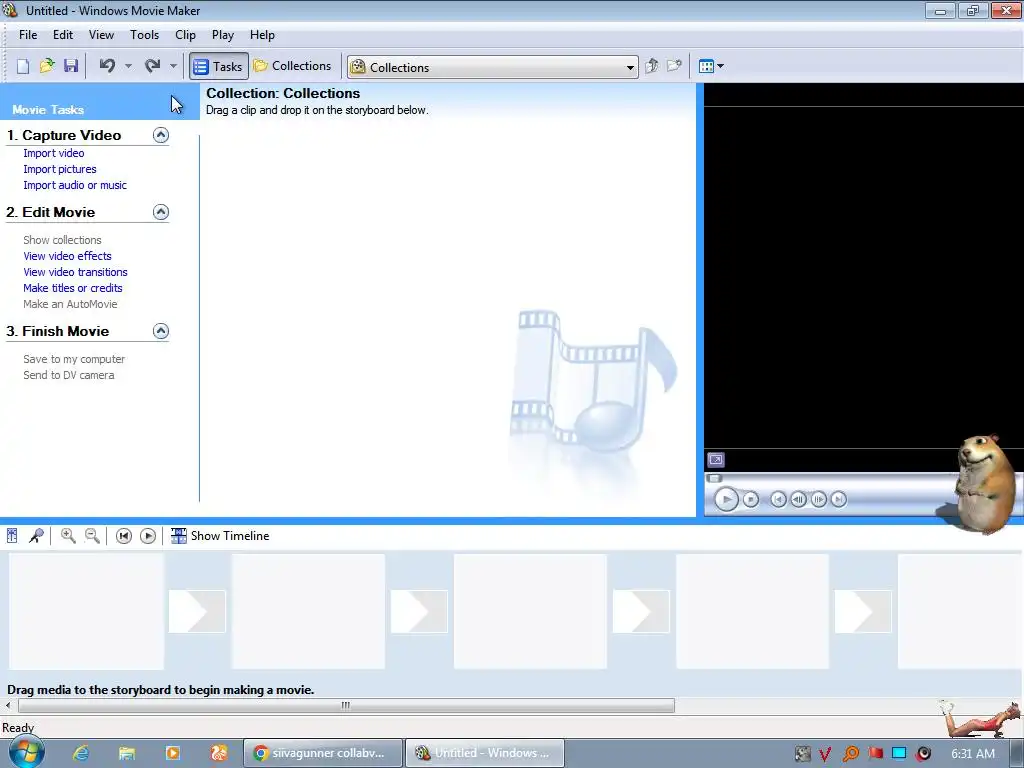Open a project using the folder icon

click(47, 66)
